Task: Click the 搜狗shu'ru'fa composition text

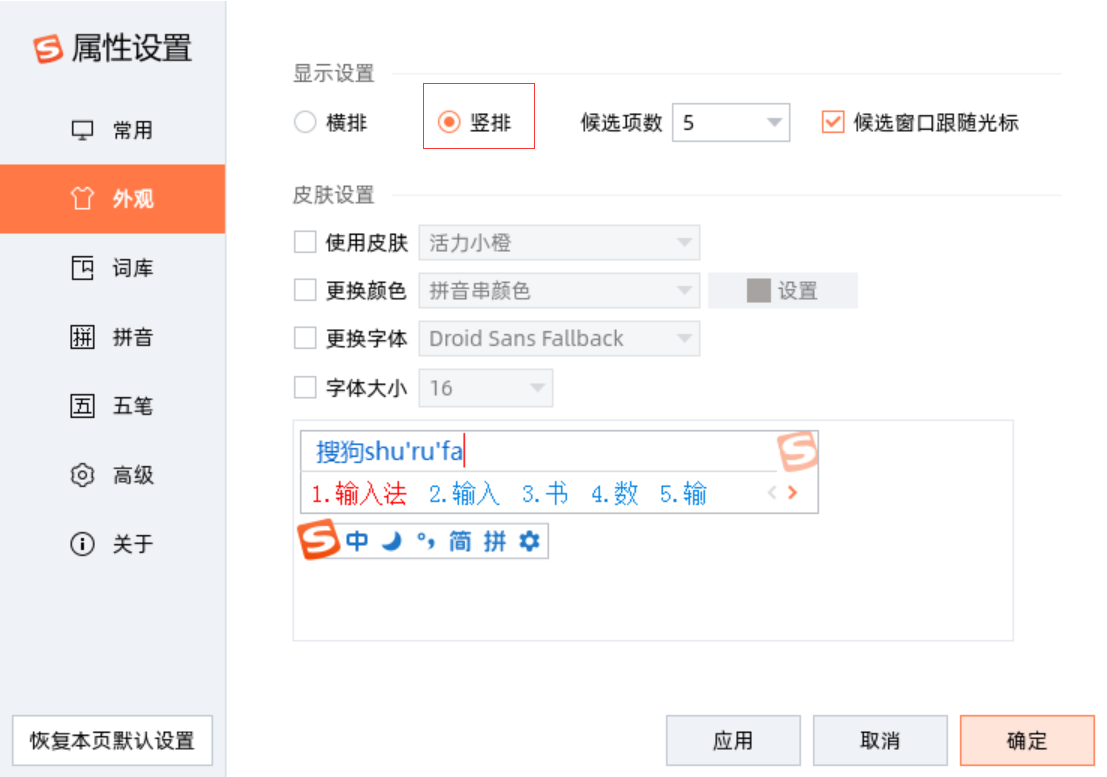Action: coord(389,451)
